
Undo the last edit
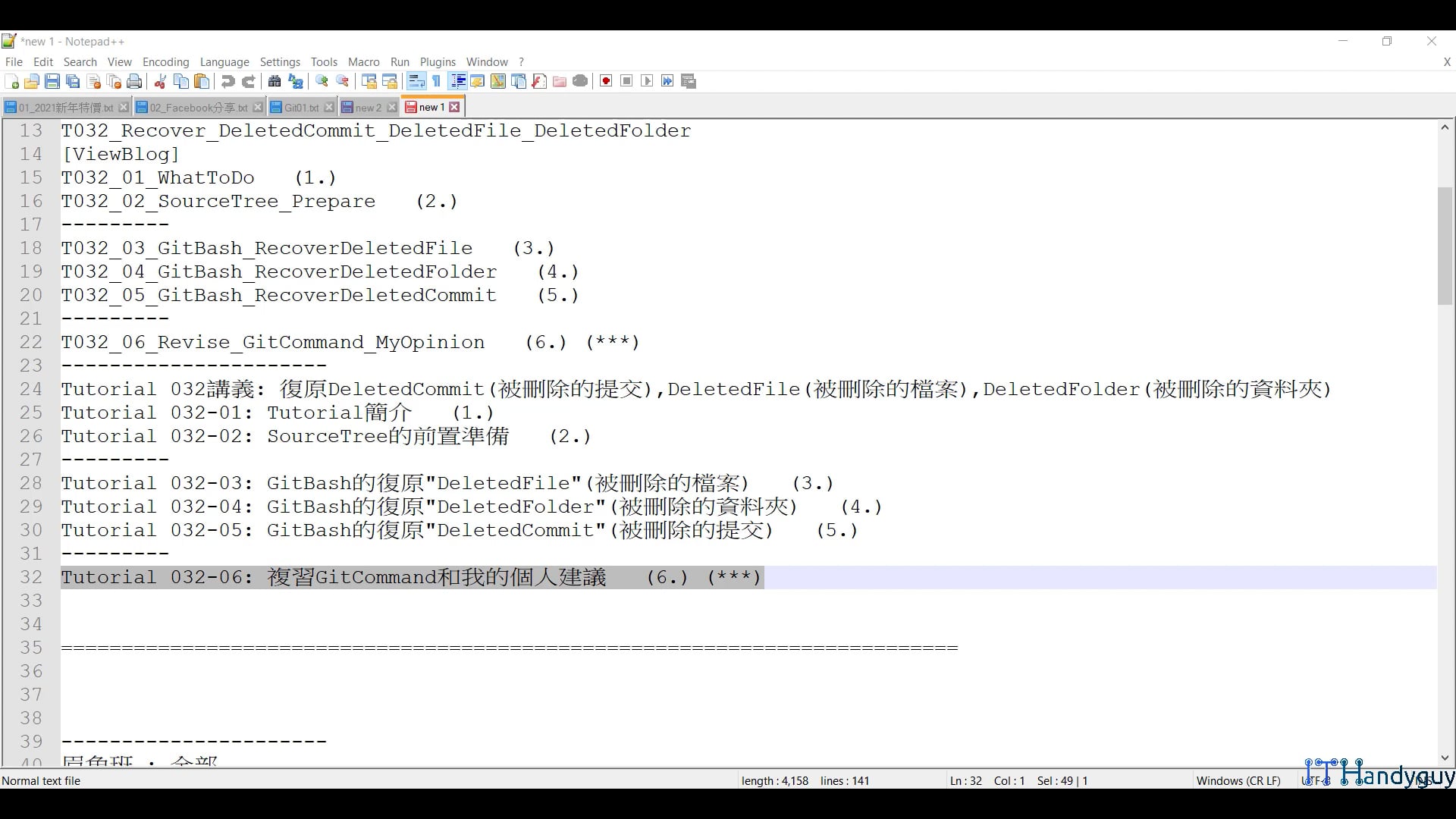pos(227,81)
